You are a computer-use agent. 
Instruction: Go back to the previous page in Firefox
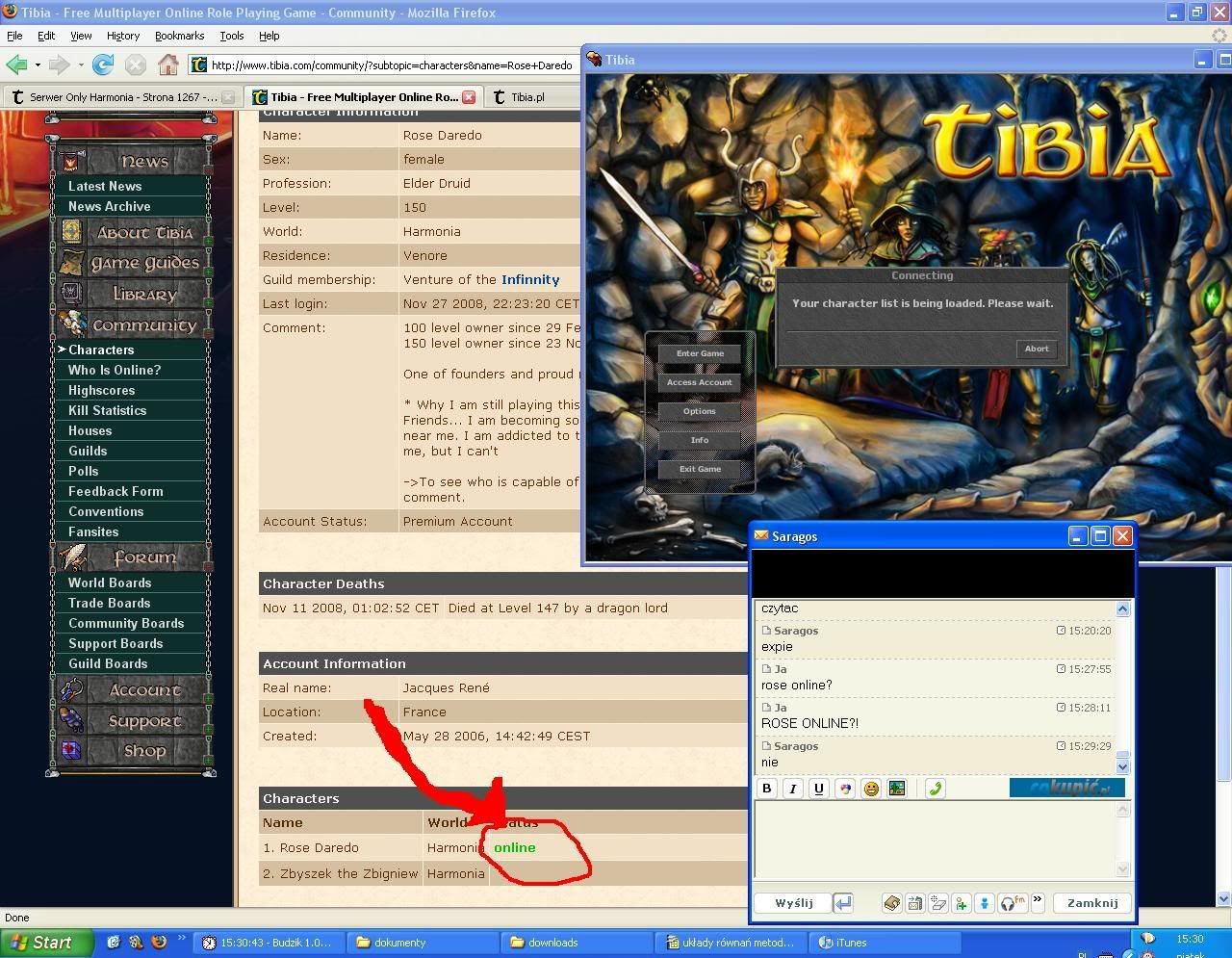pyautogui.click(x=16, y=65)
